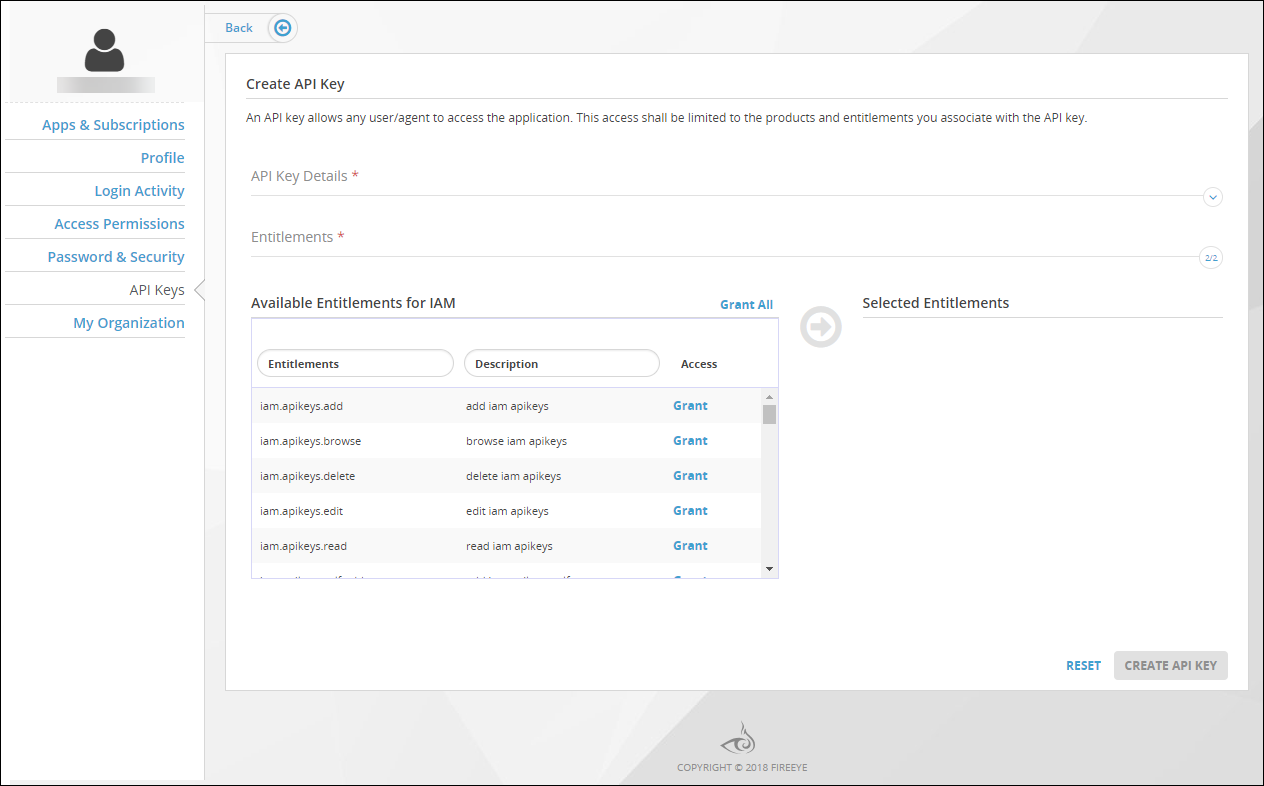The width and height of the screenshot is (1264, 786).
Task: Click the Description filter field
Action: click(562, 364)
